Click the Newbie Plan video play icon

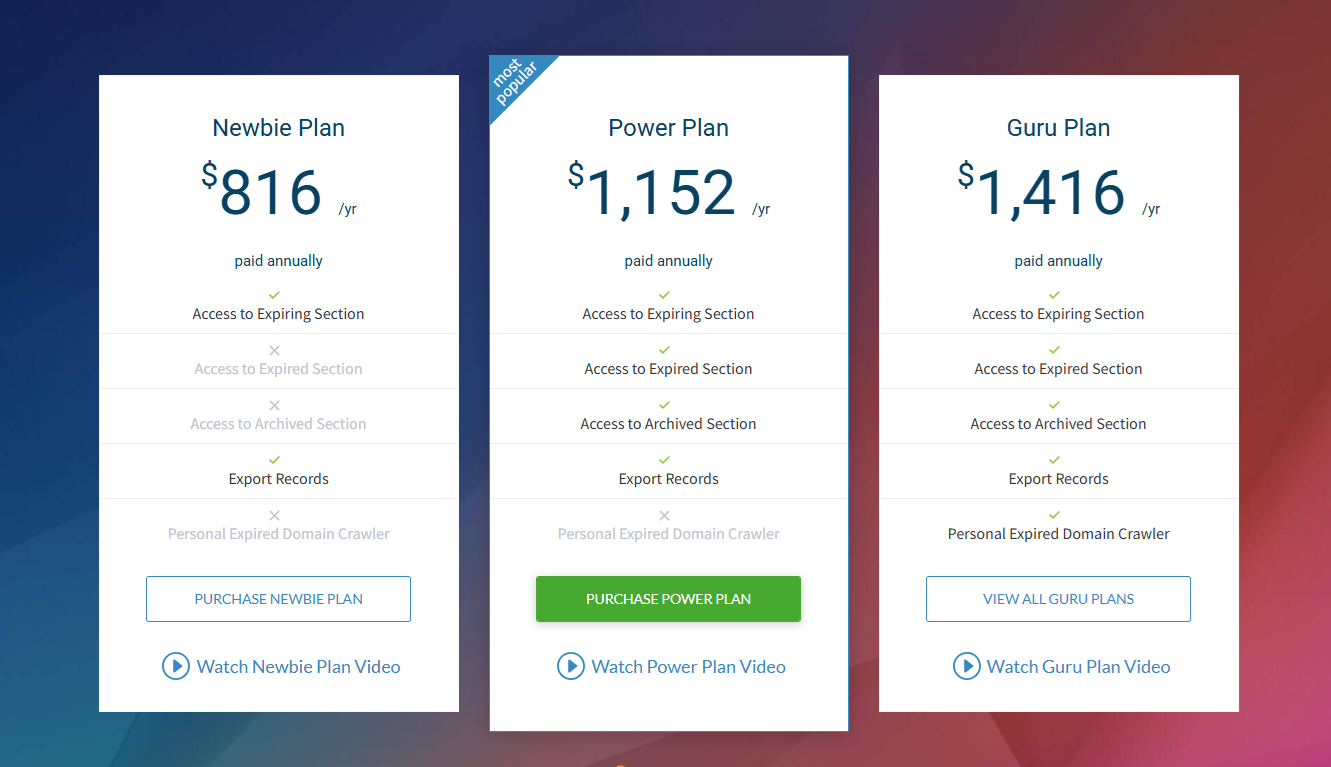[x=175, y=666]
